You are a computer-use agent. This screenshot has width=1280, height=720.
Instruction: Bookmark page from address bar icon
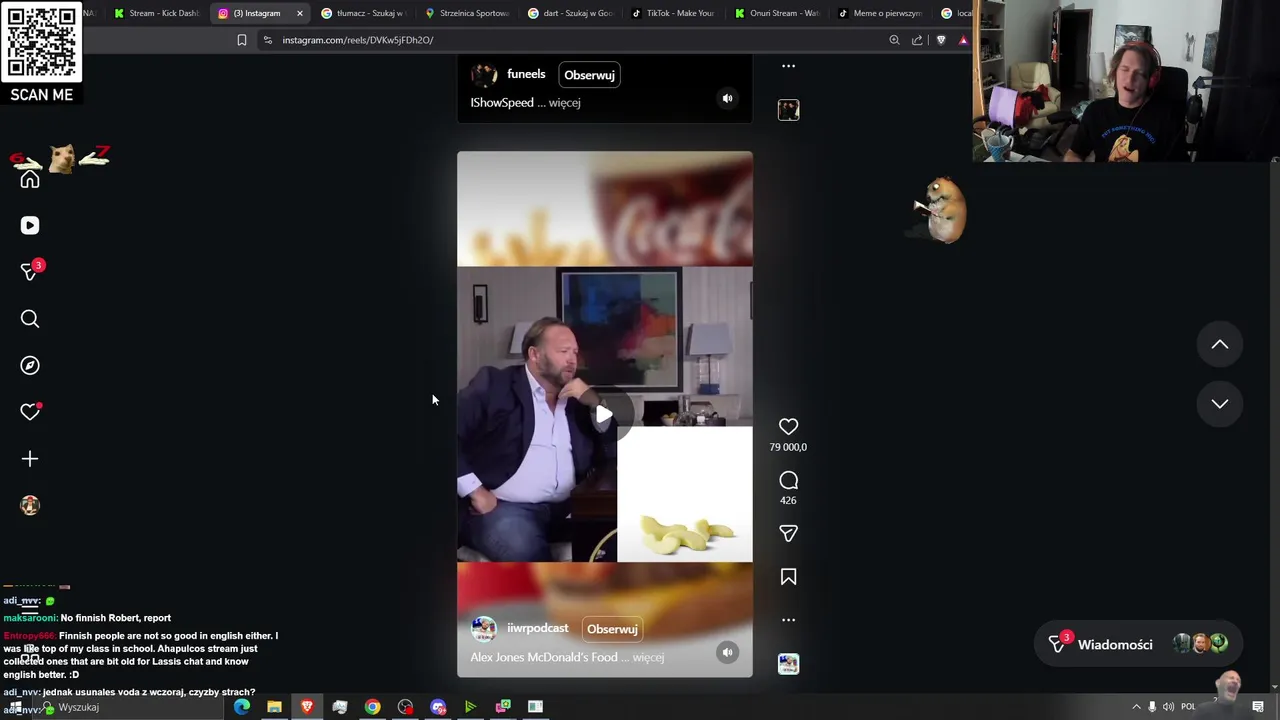pyautogui.click(x=241, y=40)
